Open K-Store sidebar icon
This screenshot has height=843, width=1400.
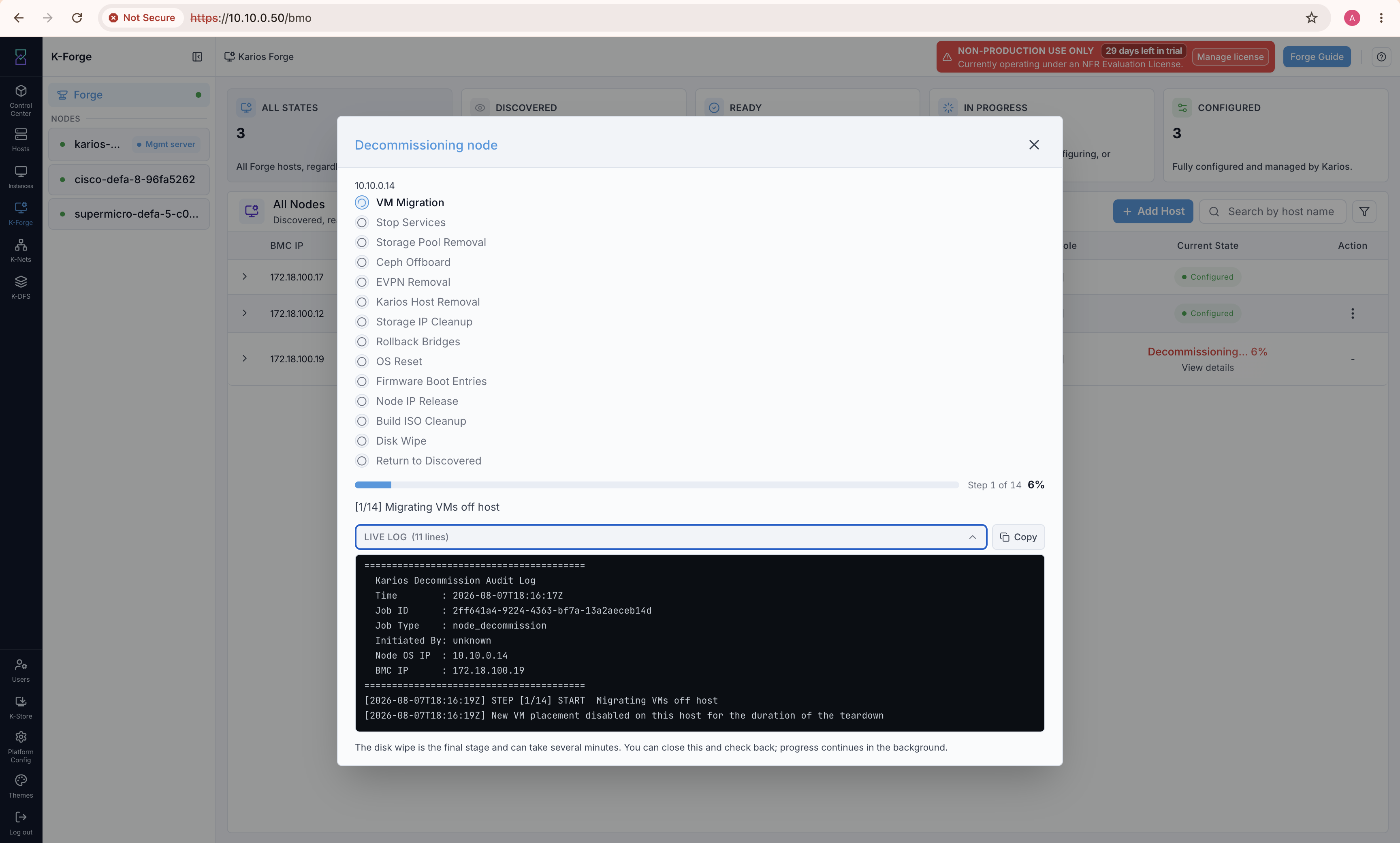coord(21,707)
